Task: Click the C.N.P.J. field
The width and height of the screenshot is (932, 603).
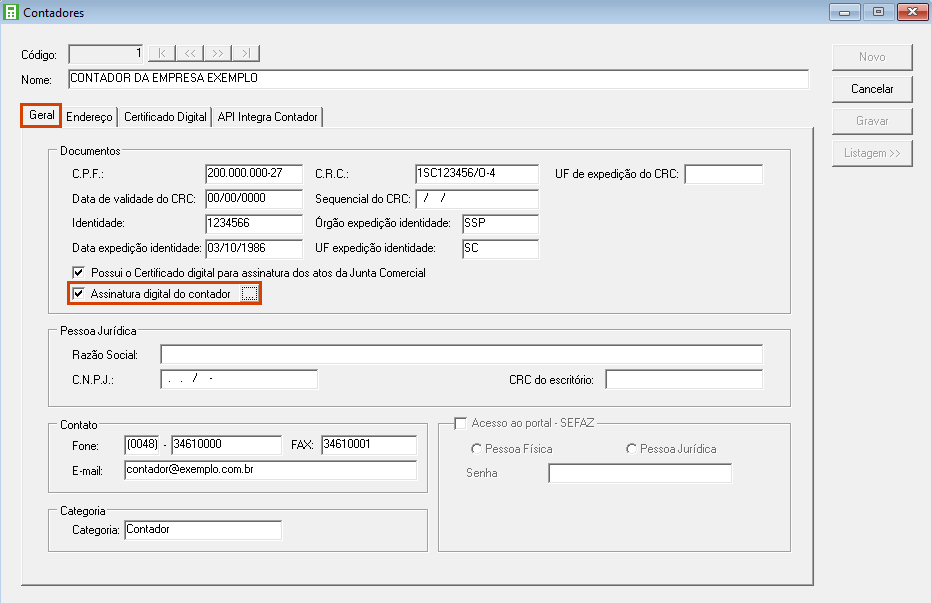Action: 239,379
